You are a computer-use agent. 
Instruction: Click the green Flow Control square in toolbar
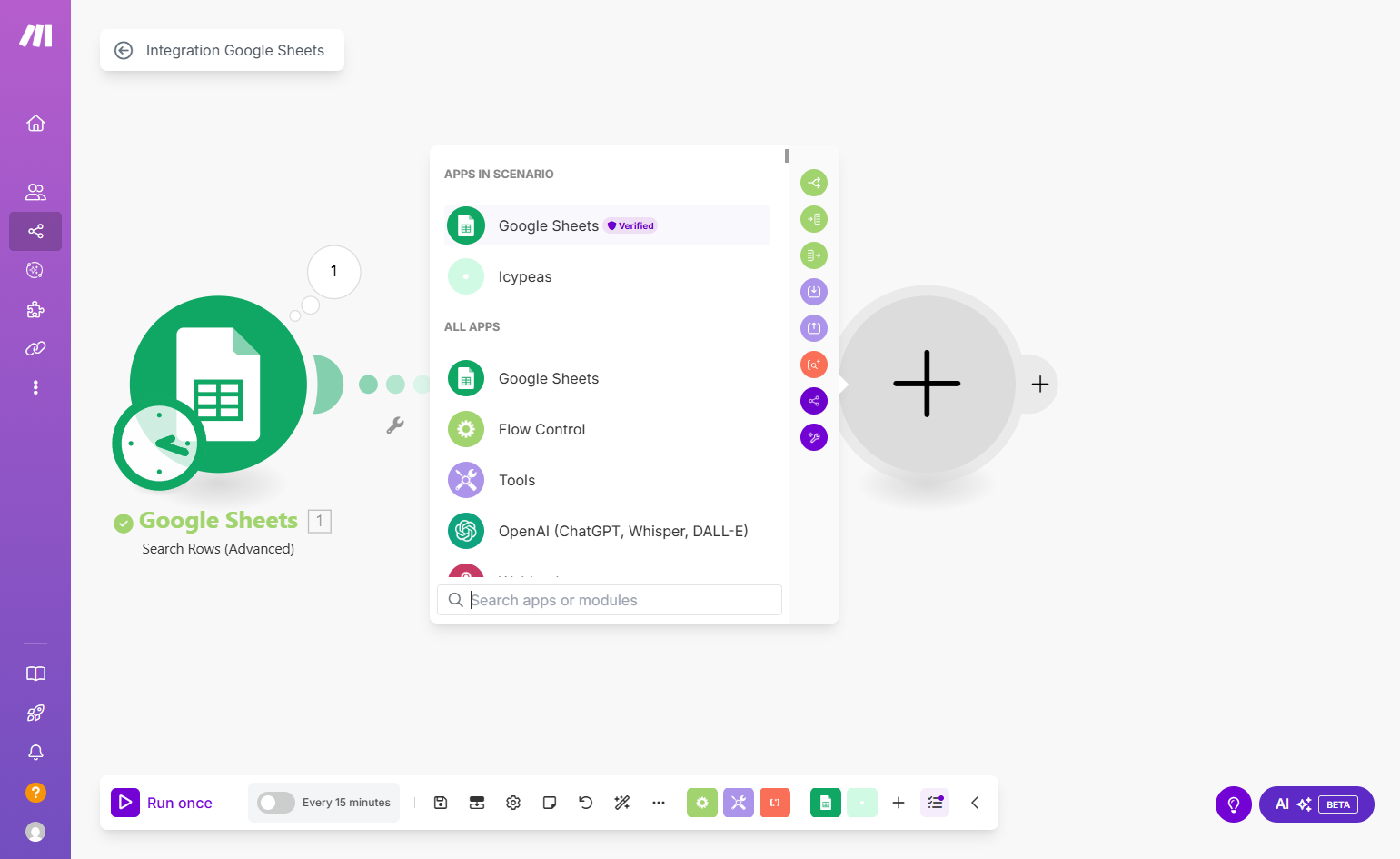pos(702,803)
